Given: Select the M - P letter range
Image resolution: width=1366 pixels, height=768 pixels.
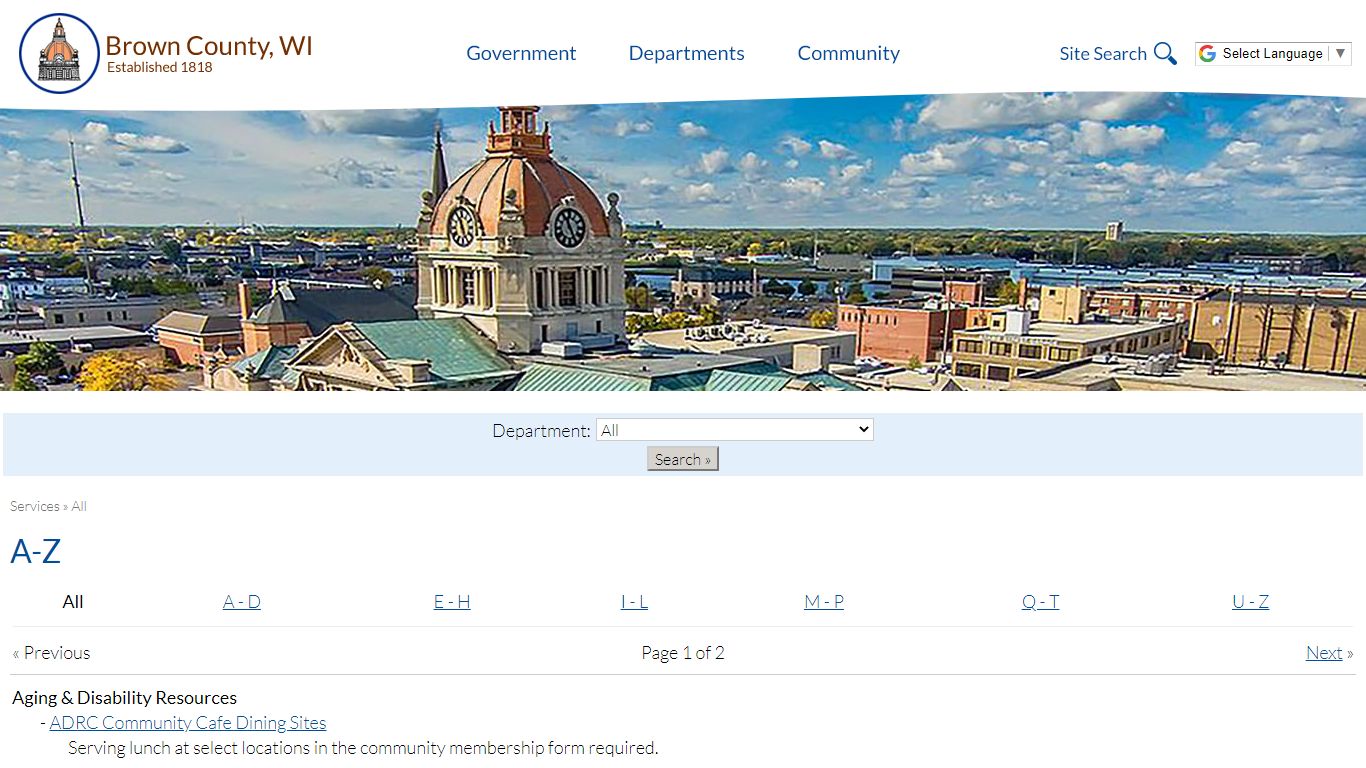Looking at the screenshot, I should click(824, 602).
